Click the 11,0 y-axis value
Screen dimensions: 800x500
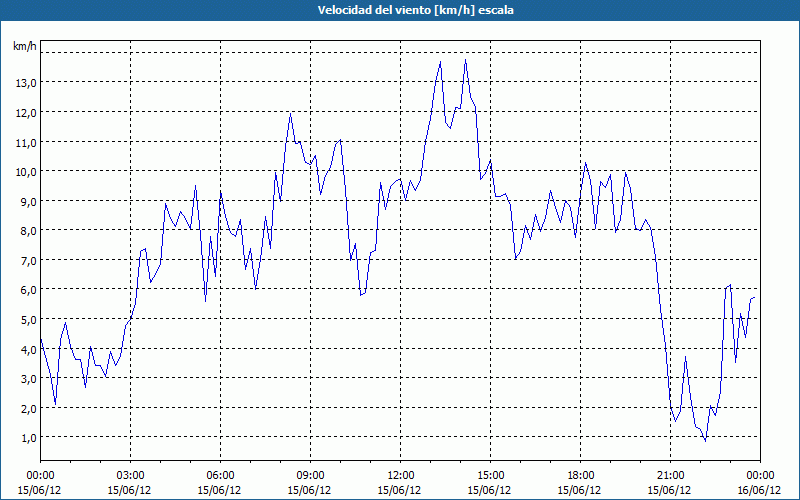pos(26,142)
